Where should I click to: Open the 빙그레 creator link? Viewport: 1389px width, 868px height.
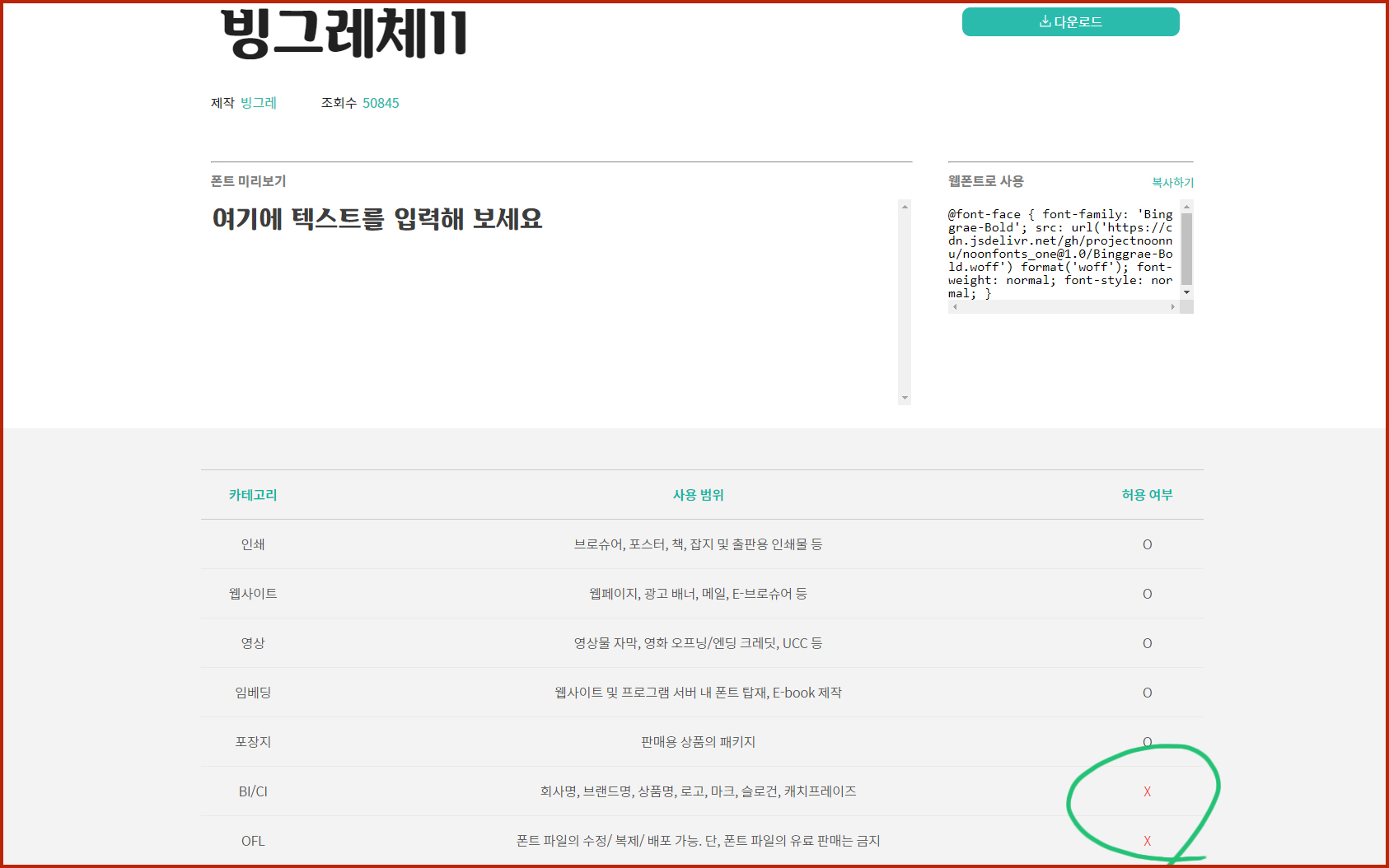coord(258,103)
